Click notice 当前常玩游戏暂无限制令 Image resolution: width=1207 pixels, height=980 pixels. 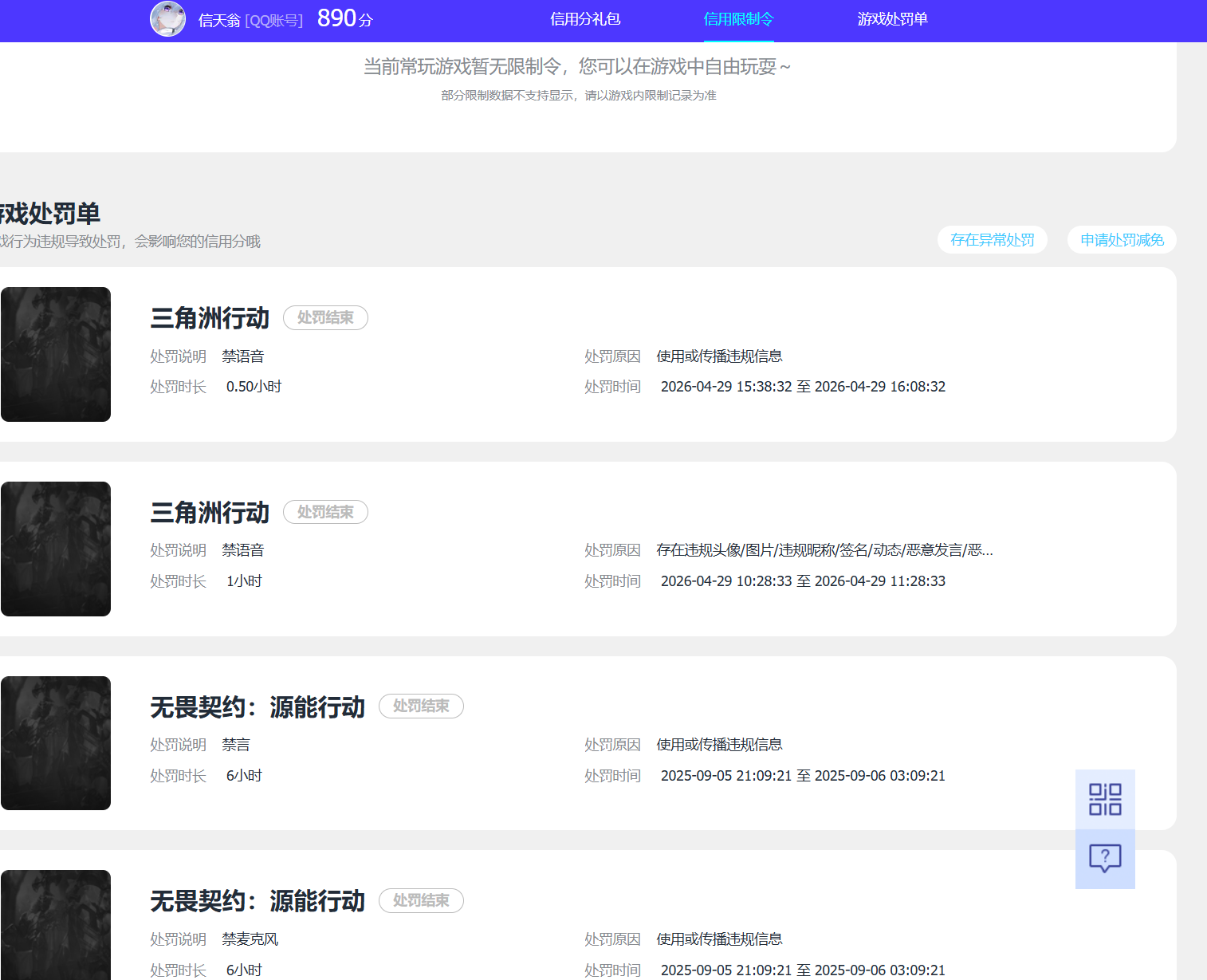(577, 66)
